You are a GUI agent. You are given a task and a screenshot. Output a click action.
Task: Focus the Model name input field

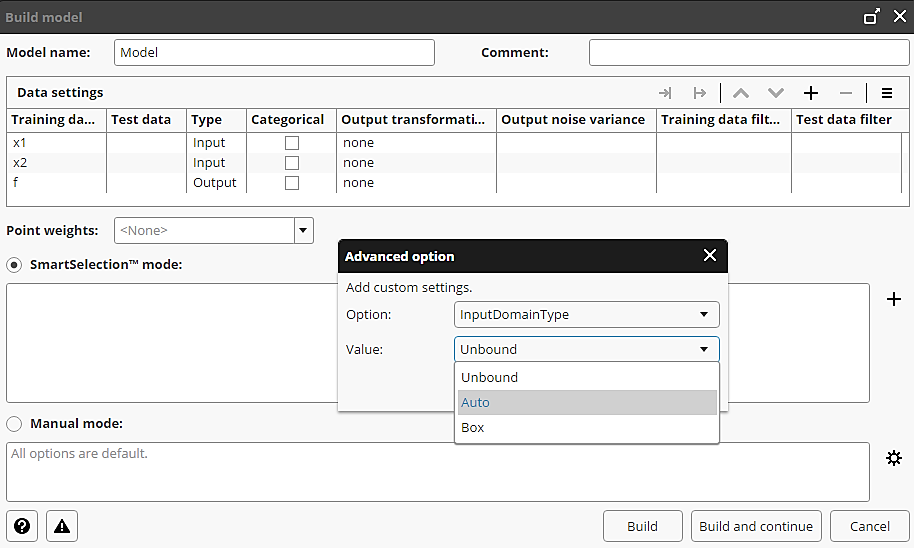click(274, 52)
